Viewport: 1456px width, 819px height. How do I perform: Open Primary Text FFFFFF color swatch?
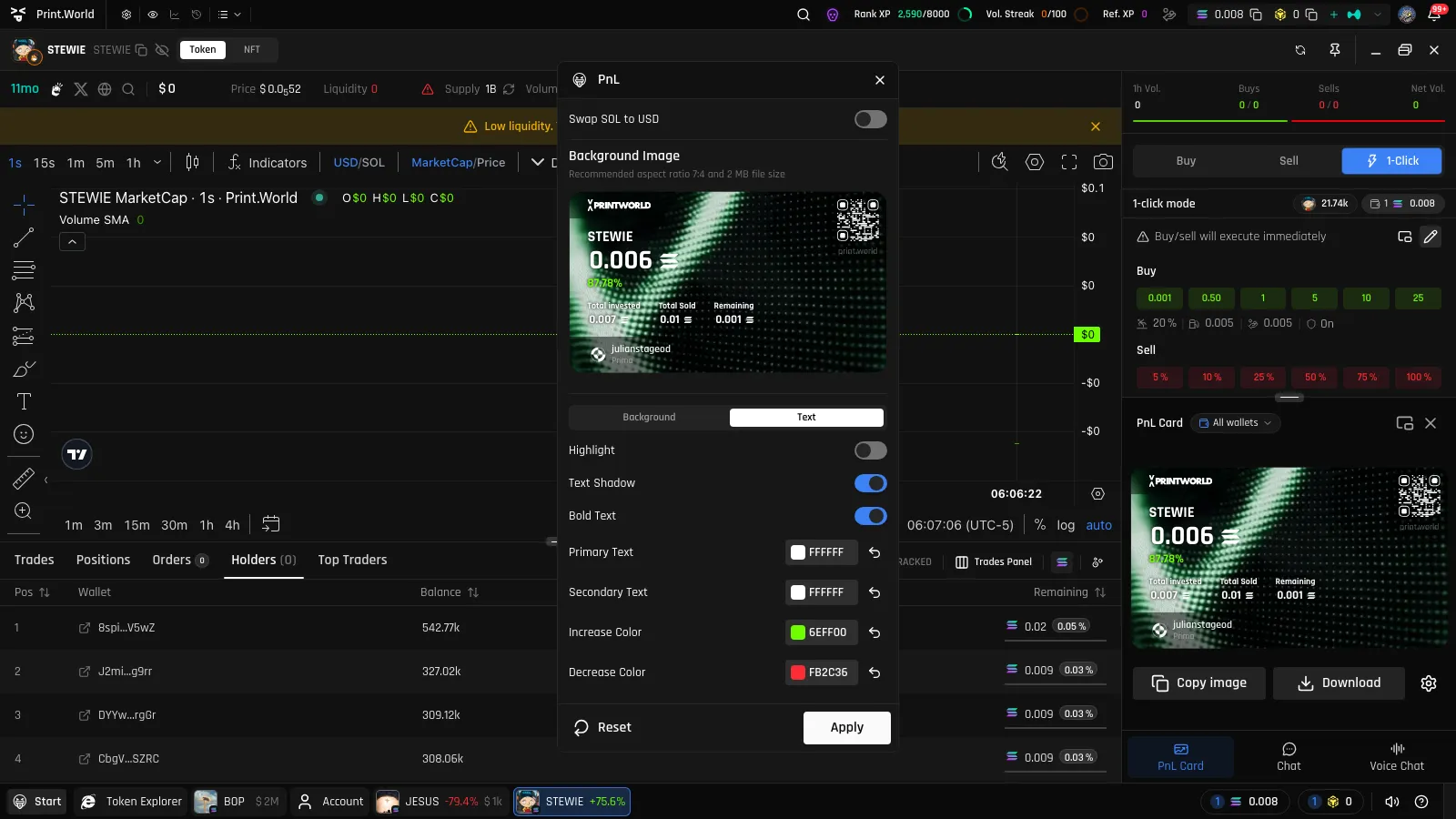[821, 552]
